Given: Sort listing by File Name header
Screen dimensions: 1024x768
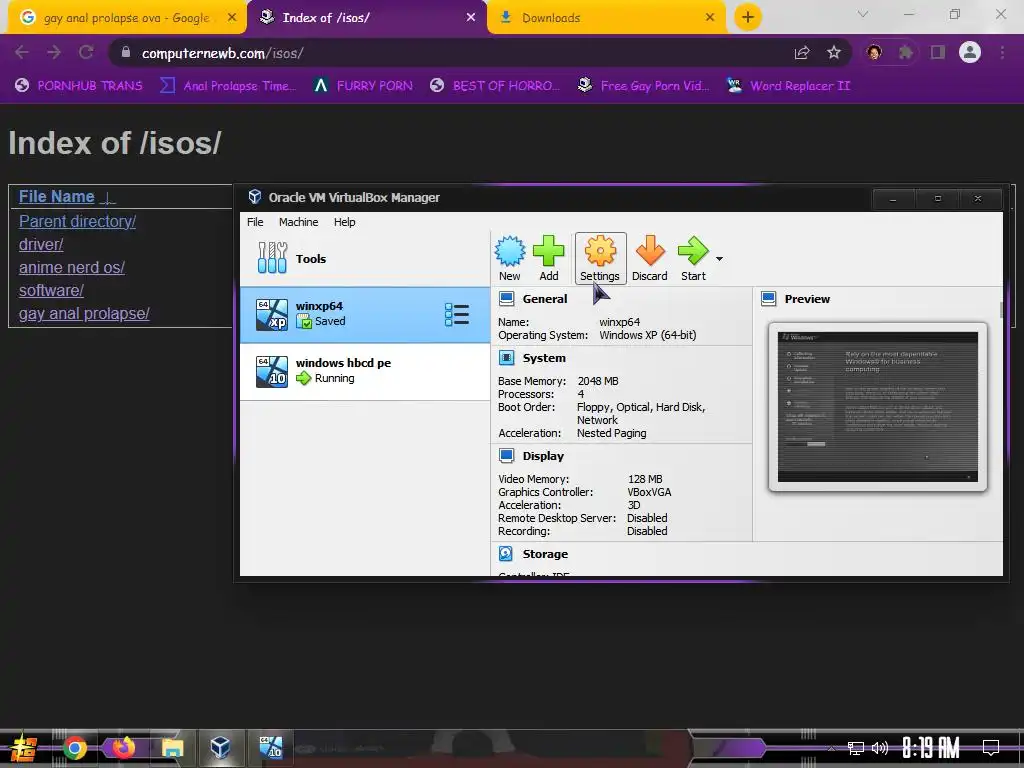Looking at the screenshot, I should coord(57,197).
